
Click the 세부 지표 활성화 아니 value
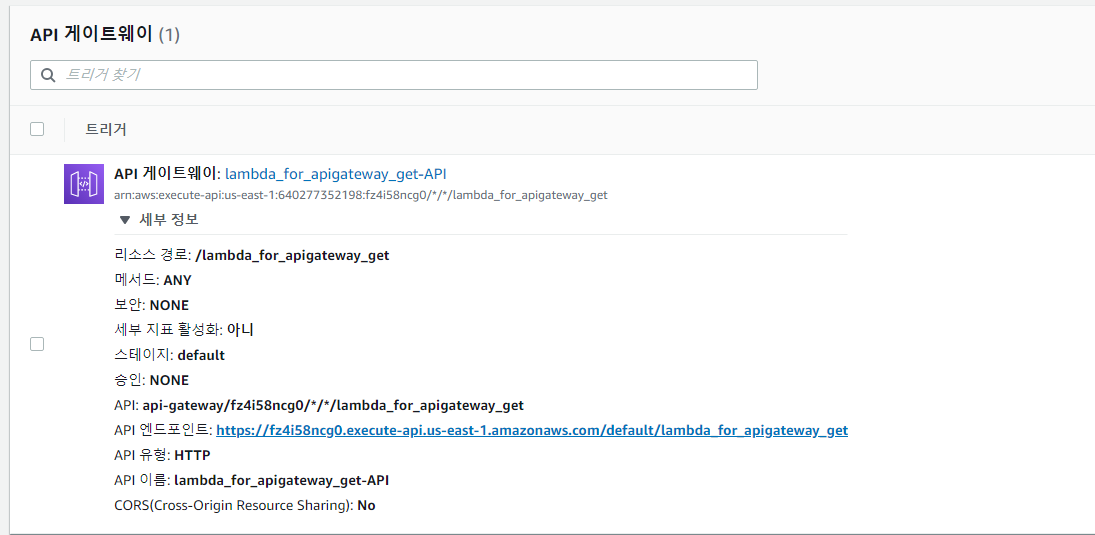[x=240, y=330]
